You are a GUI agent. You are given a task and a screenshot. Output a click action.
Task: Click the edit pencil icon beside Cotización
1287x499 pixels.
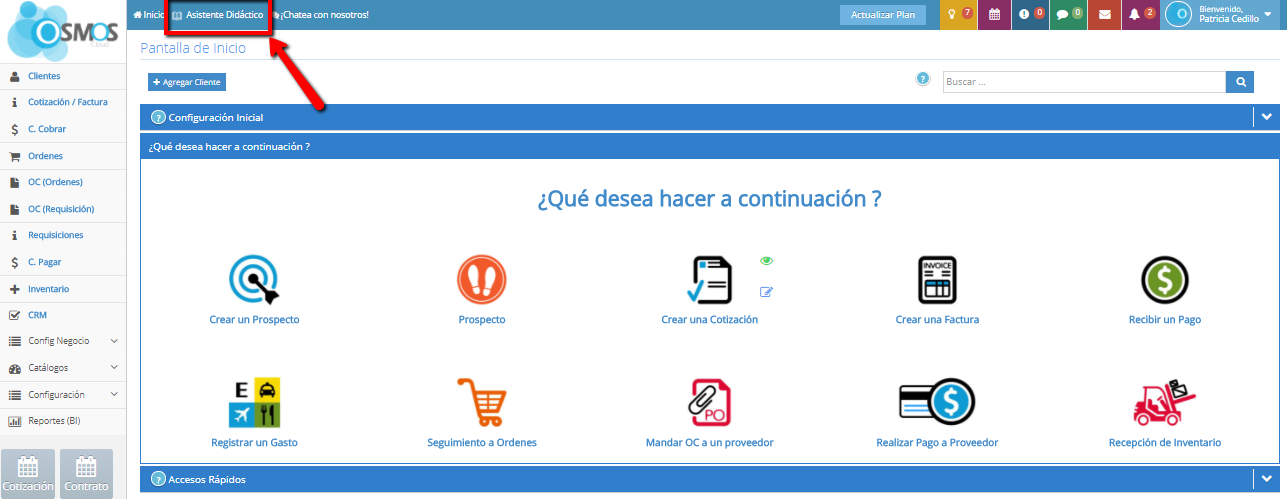pos(767,292)
